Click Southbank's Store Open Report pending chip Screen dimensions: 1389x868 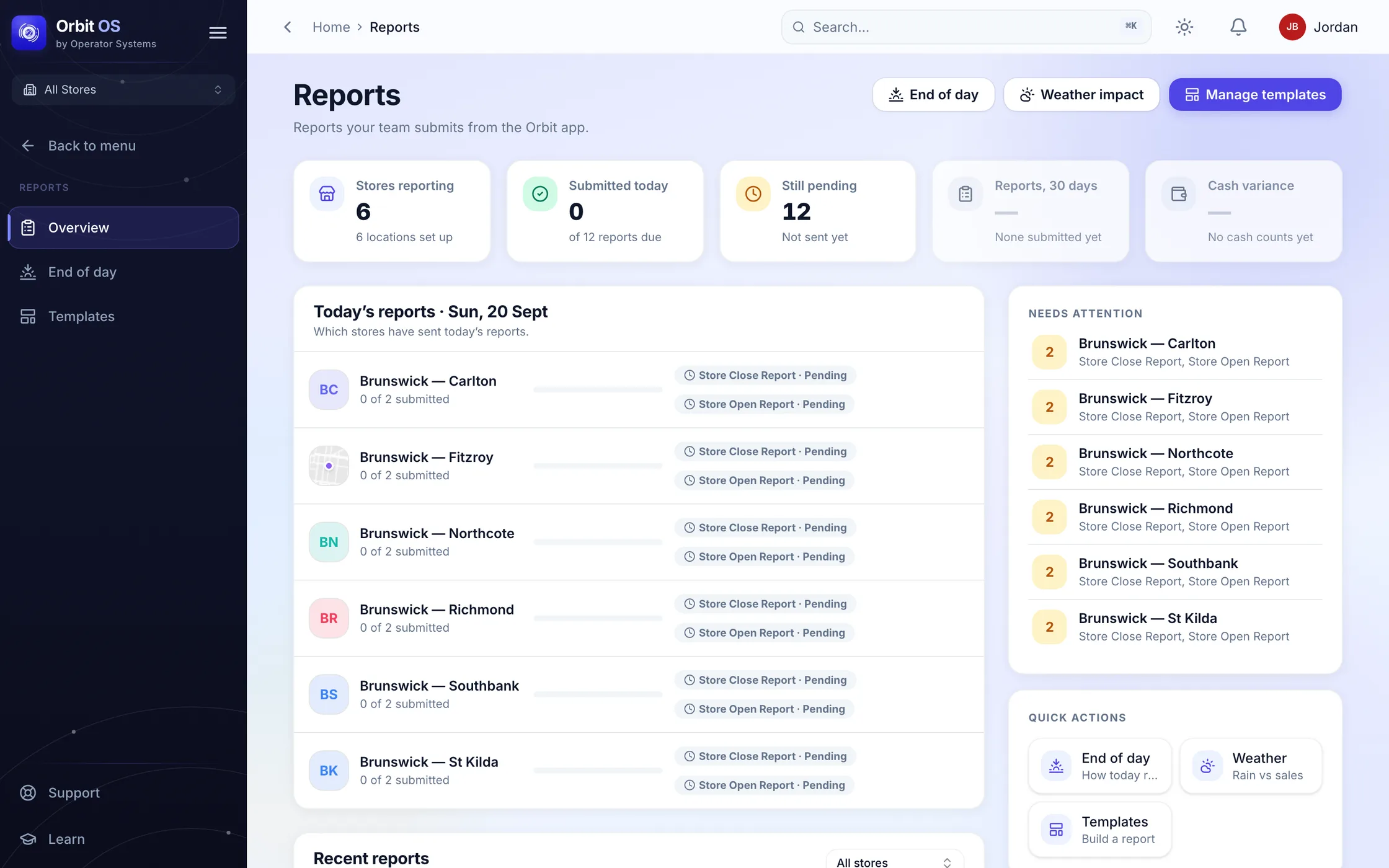point(765,709)
